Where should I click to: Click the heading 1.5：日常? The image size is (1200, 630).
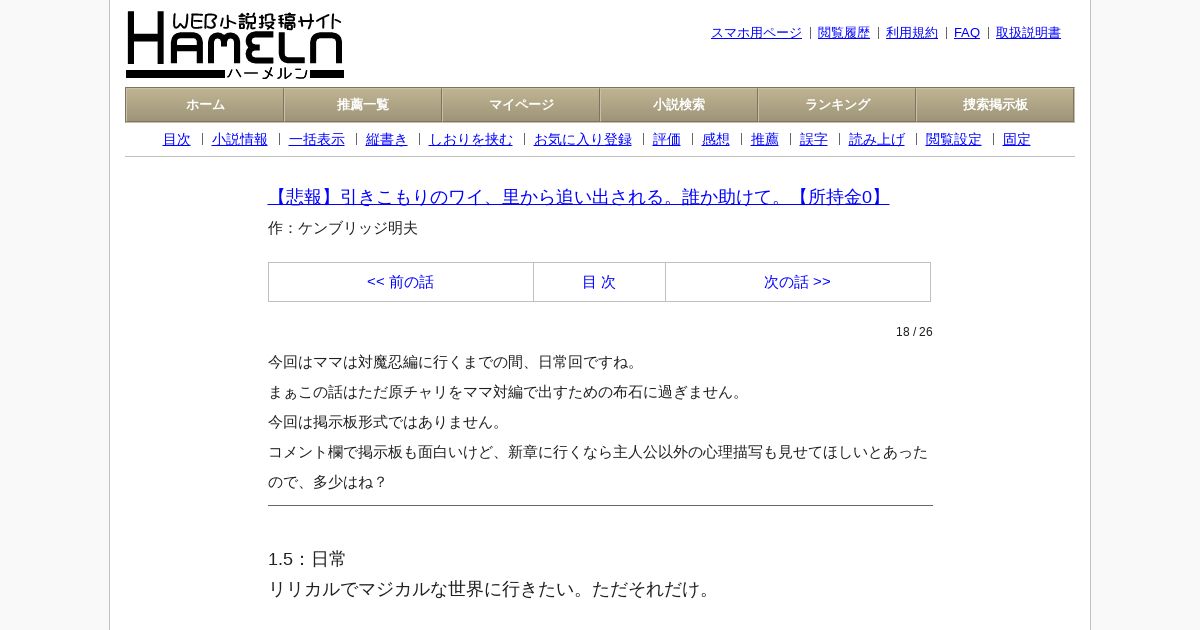pos(307,559)
